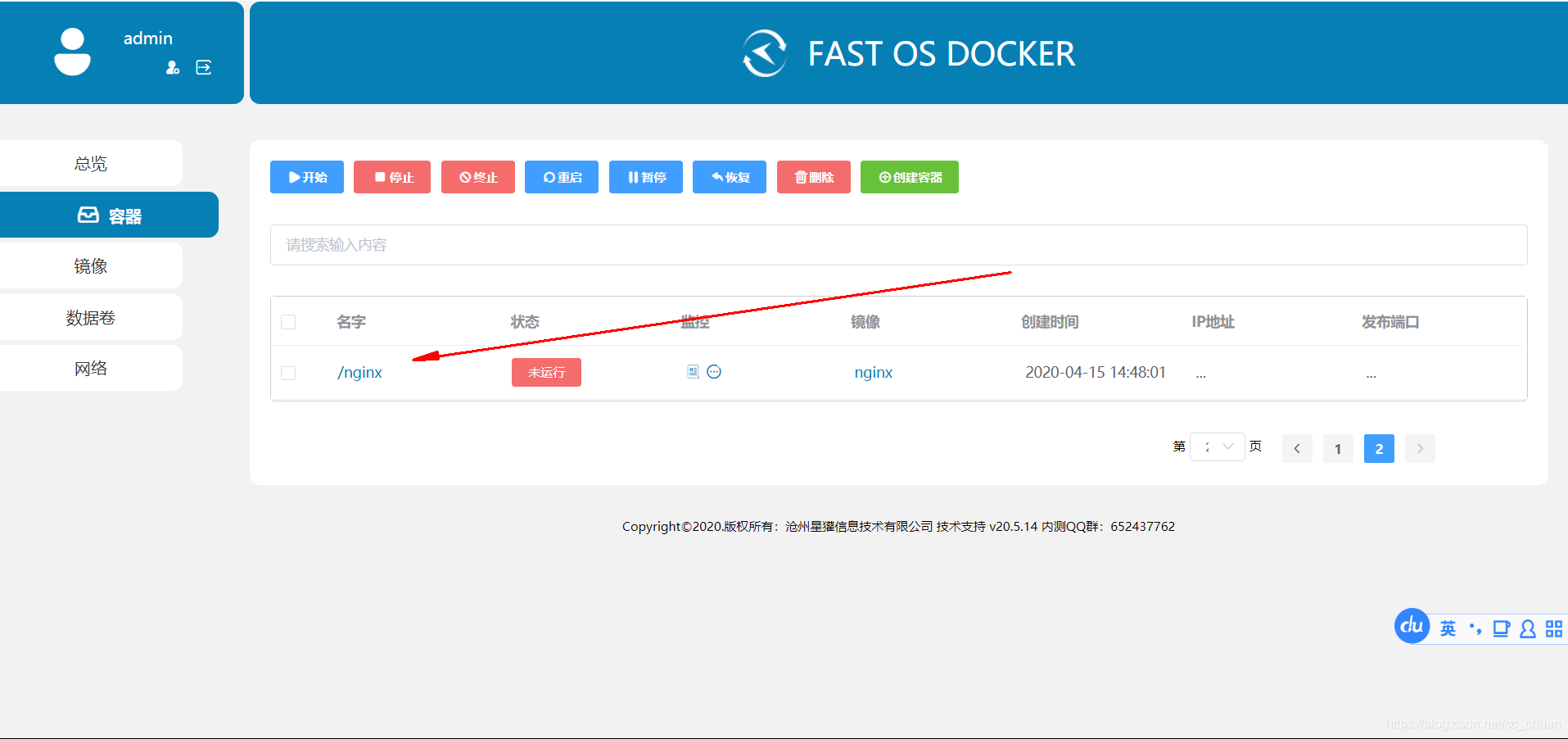The width and height of the screenshot is (1568, 739).
Task: Check the /nginx row checkbox
Action: [x=288, y=373]
